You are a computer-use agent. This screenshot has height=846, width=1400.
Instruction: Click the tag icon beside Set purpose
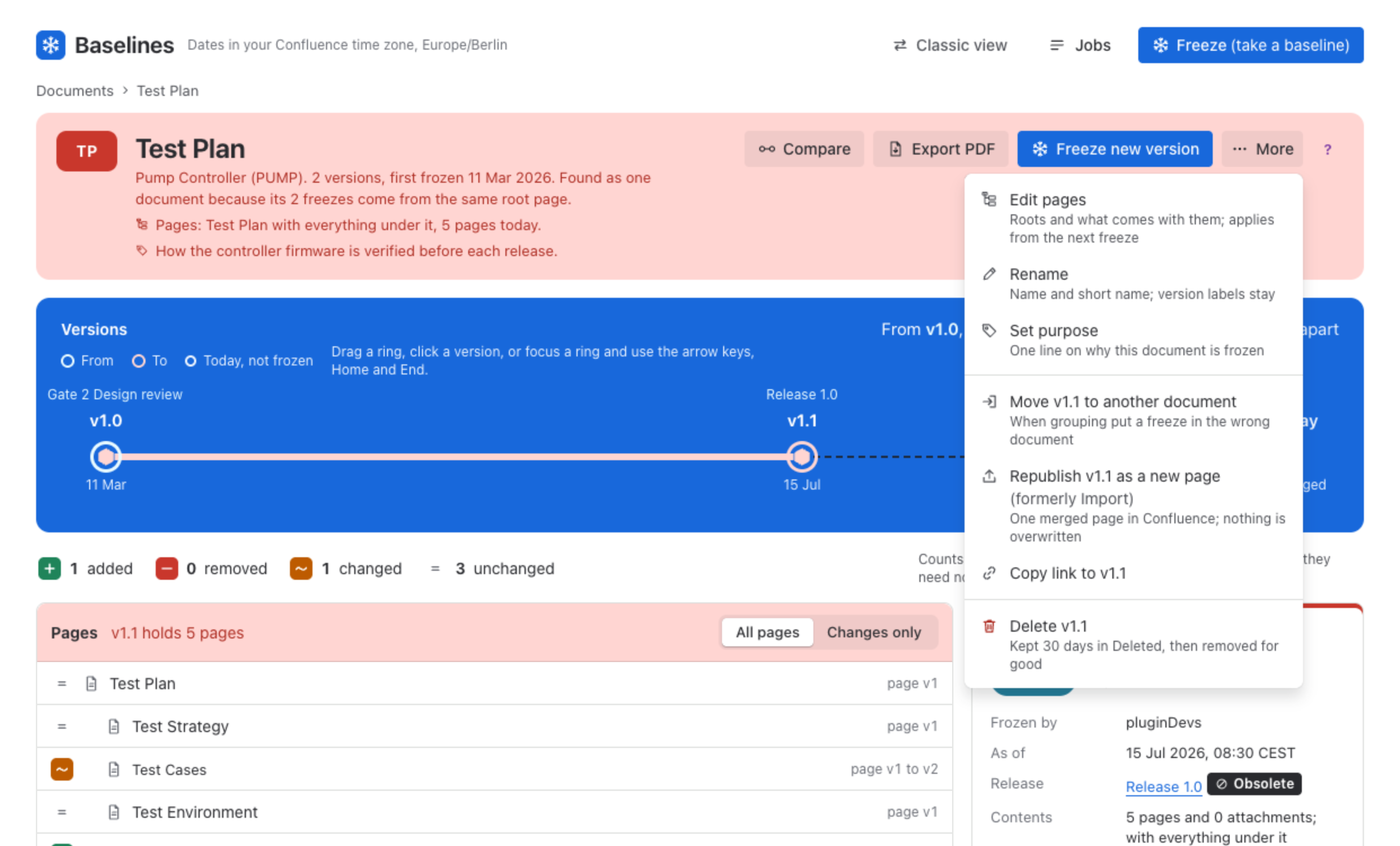click(x=989, y=330)
